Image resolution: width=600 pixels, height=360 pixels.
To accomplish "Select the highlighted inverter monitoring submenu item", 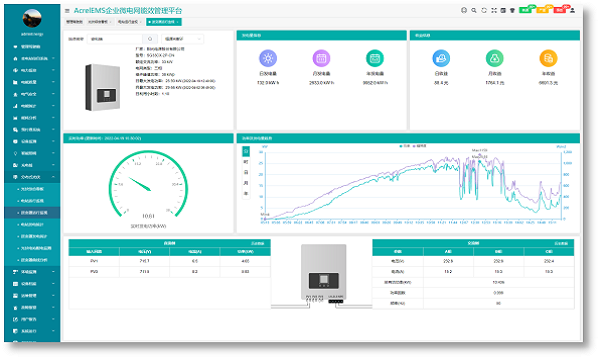I will point(32,213).
